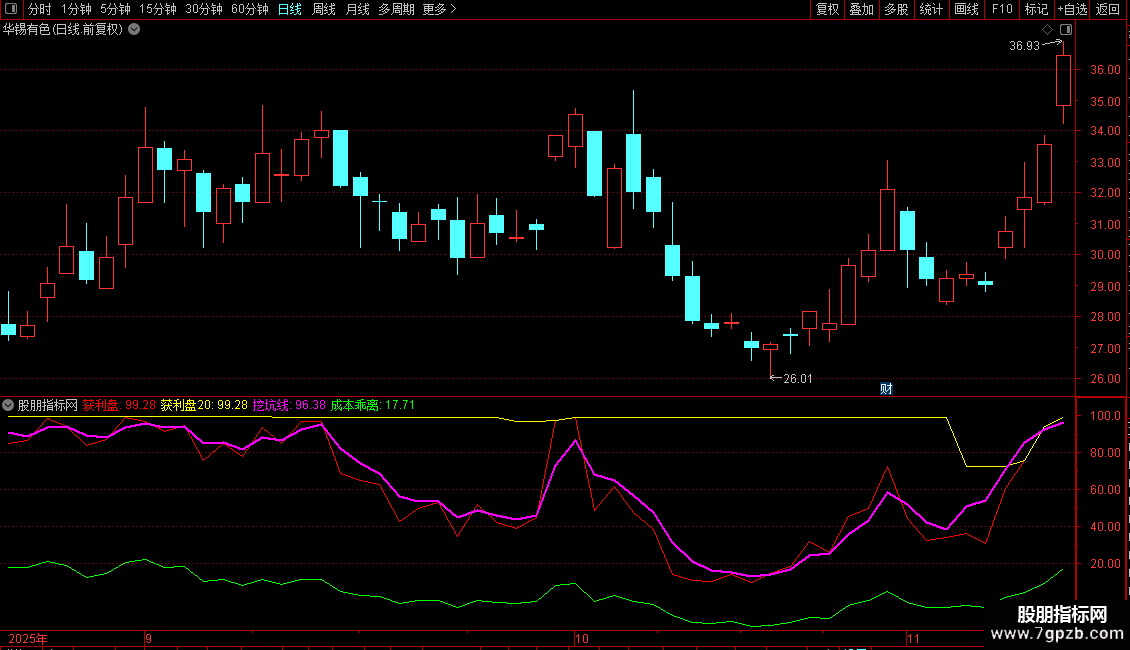Click the 成本乖离: 17.71 green value
Viewport: 1130px width, 650px height.
373,405
